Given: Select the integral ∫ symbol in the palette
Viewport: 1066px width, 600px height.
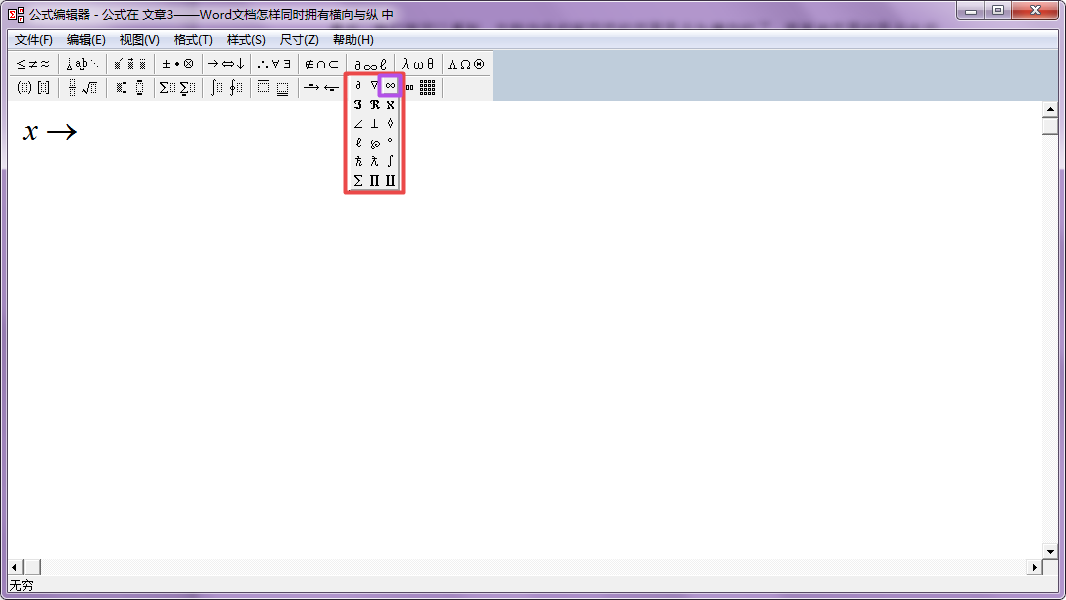Looking at the screenshot, I should [x=390, y=162].
